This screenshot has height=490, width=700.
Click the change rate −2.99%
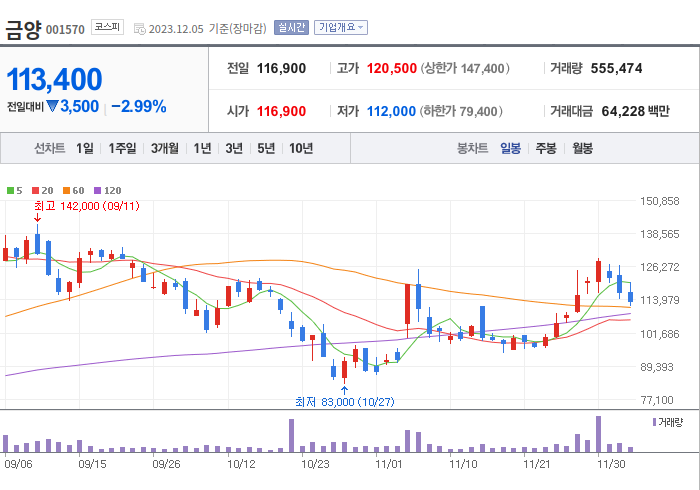[139, 106]
